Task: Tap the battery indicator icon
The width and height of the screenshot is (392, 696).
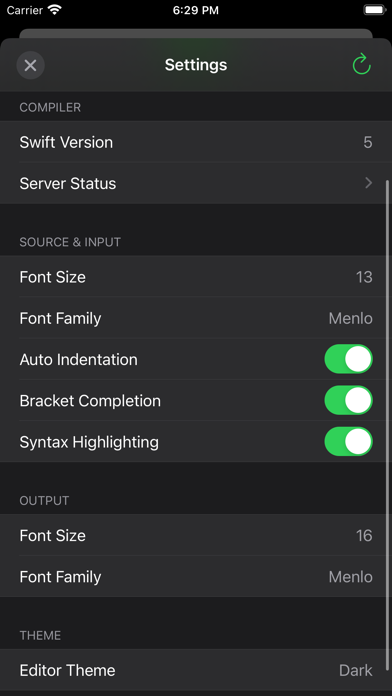Action: pyautogui.click(x=374, y=10)
